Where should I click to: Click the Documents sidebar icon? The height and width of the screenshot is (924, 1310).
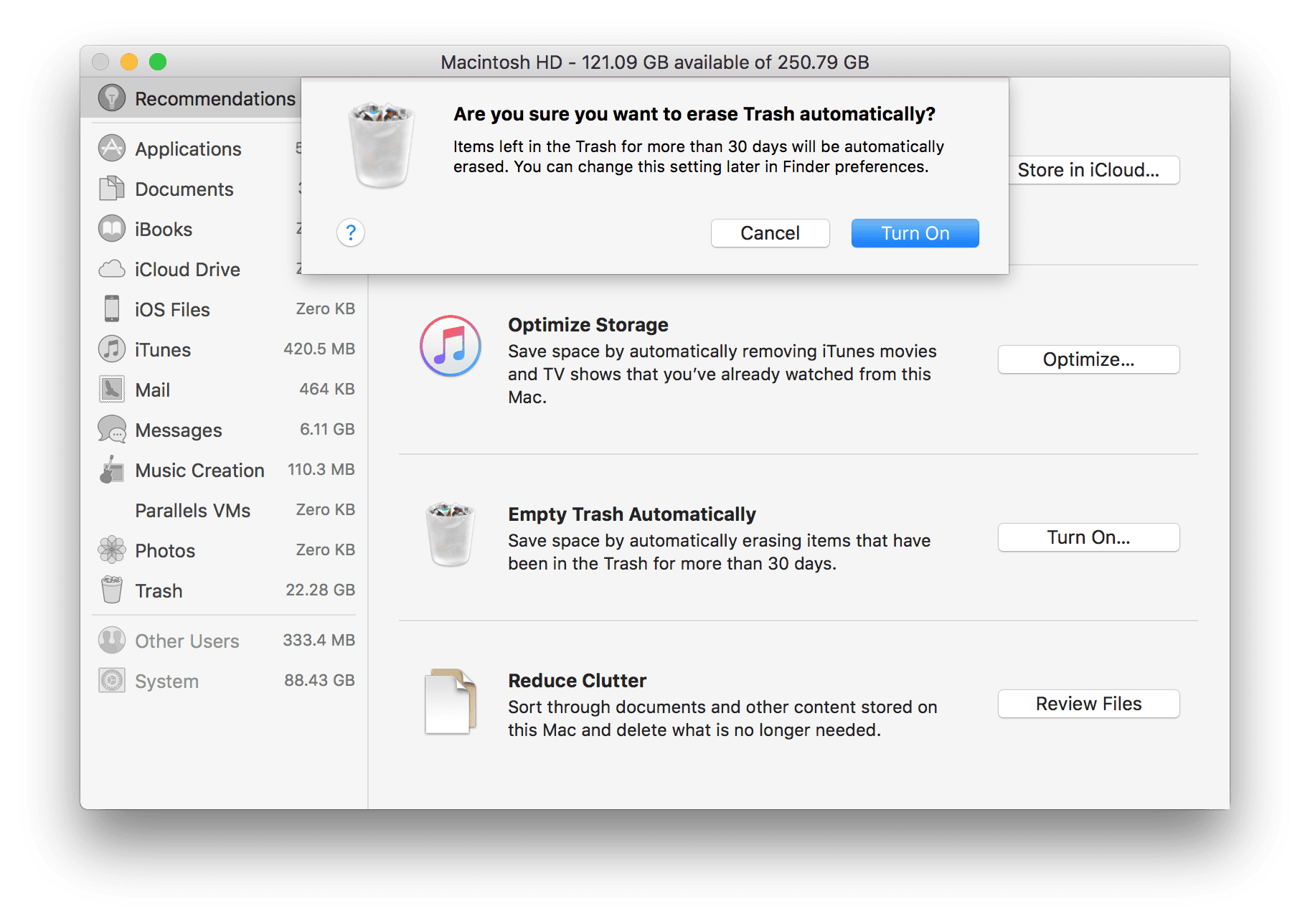(x=111, y=189)
